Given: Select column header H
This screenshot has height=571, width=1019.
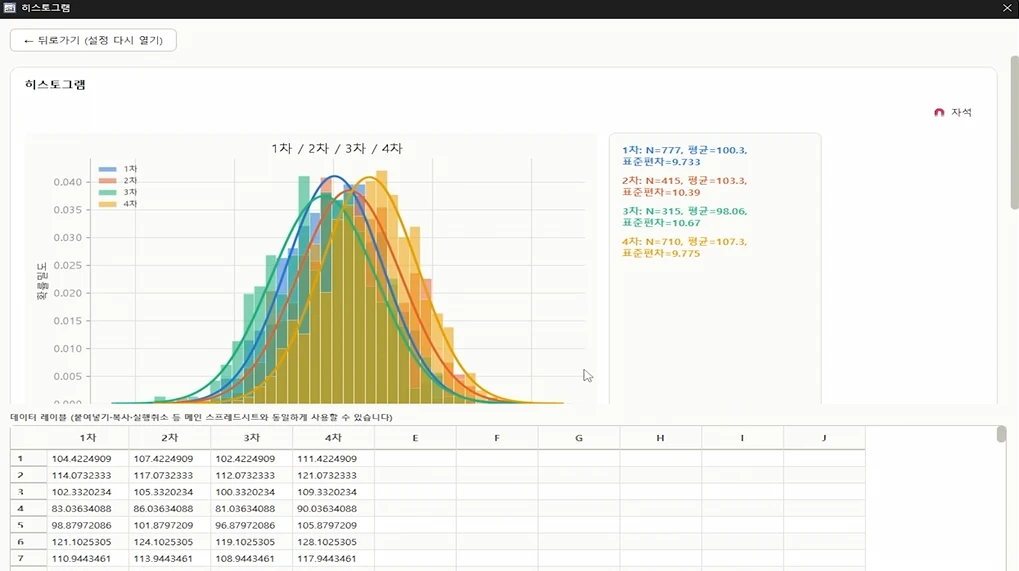Looking at the screenshot, I should (x=661, y=438).
